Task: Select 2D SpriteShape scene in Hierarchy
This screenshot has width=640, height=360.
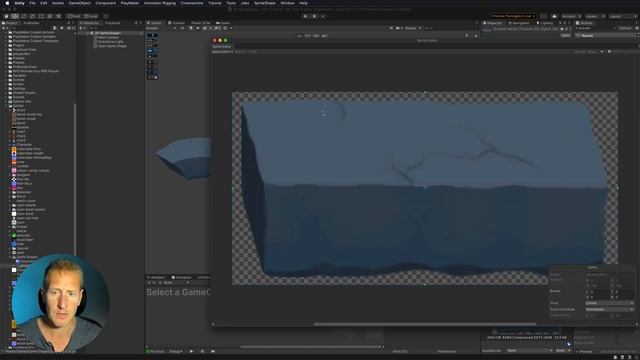Action: click(107, 33)
